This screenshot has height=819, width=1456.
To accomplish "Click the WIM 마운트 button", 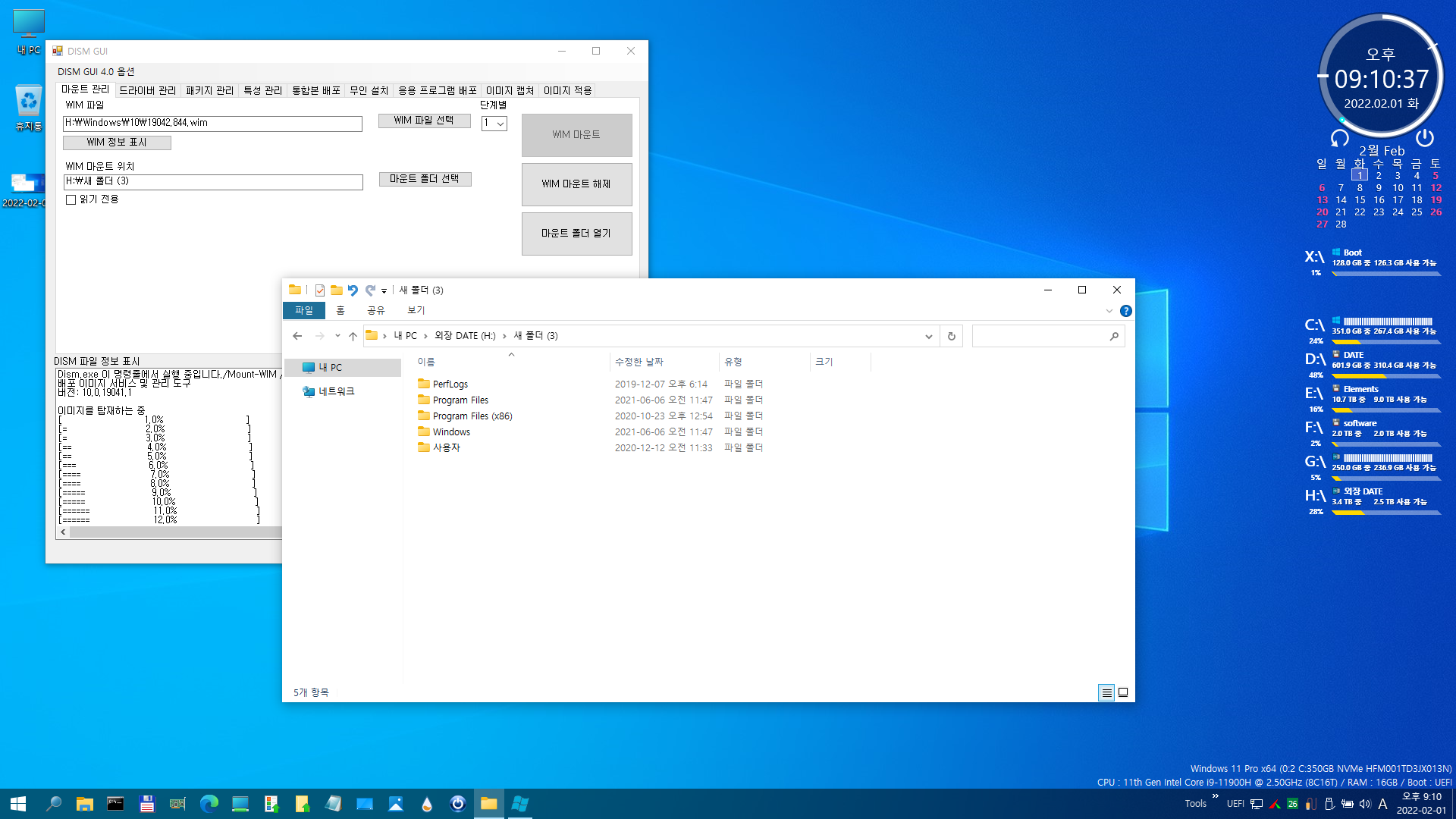I will 576,135.
